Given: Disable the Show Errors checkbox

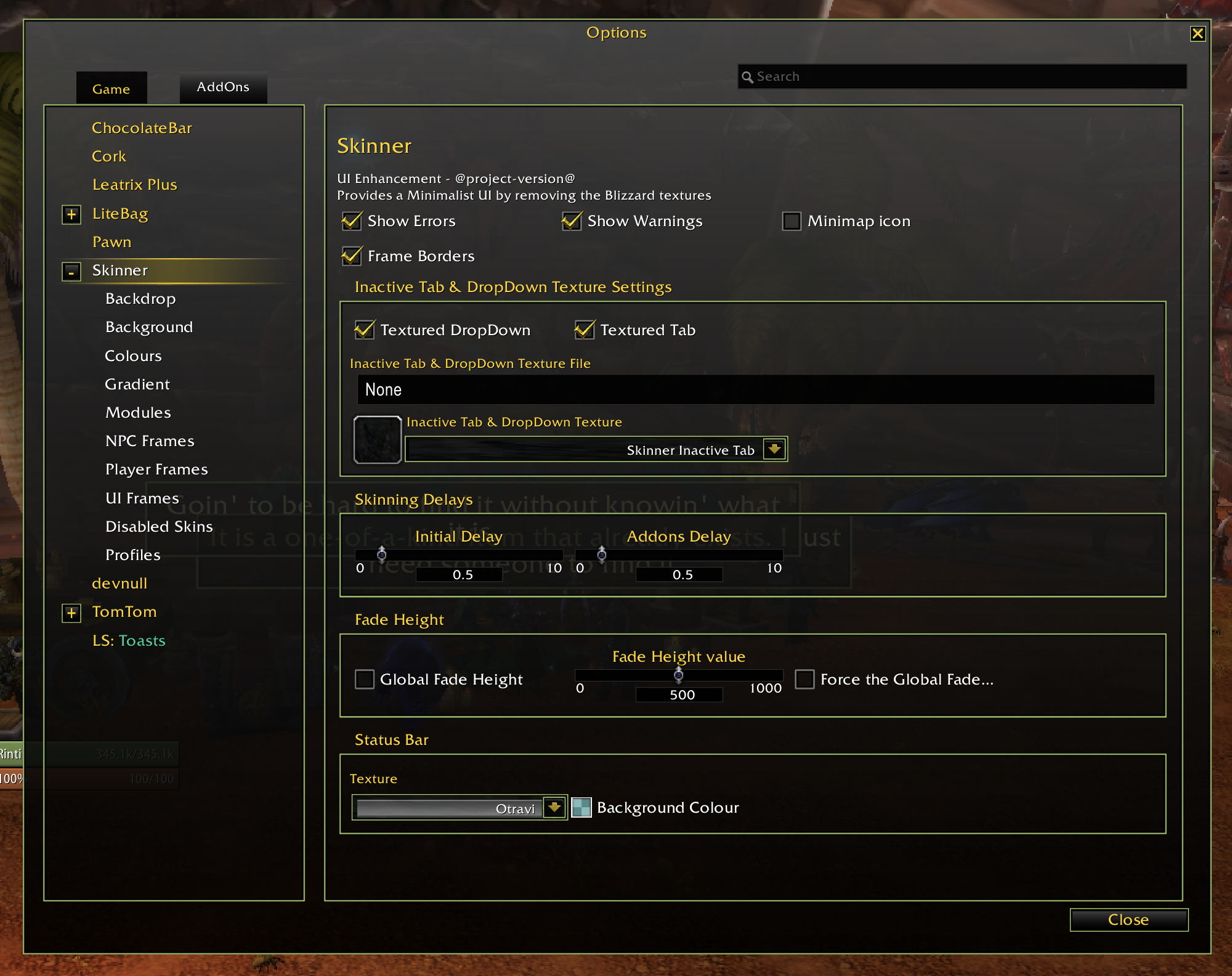Looking at the screenshot, I should click(352, 221).
